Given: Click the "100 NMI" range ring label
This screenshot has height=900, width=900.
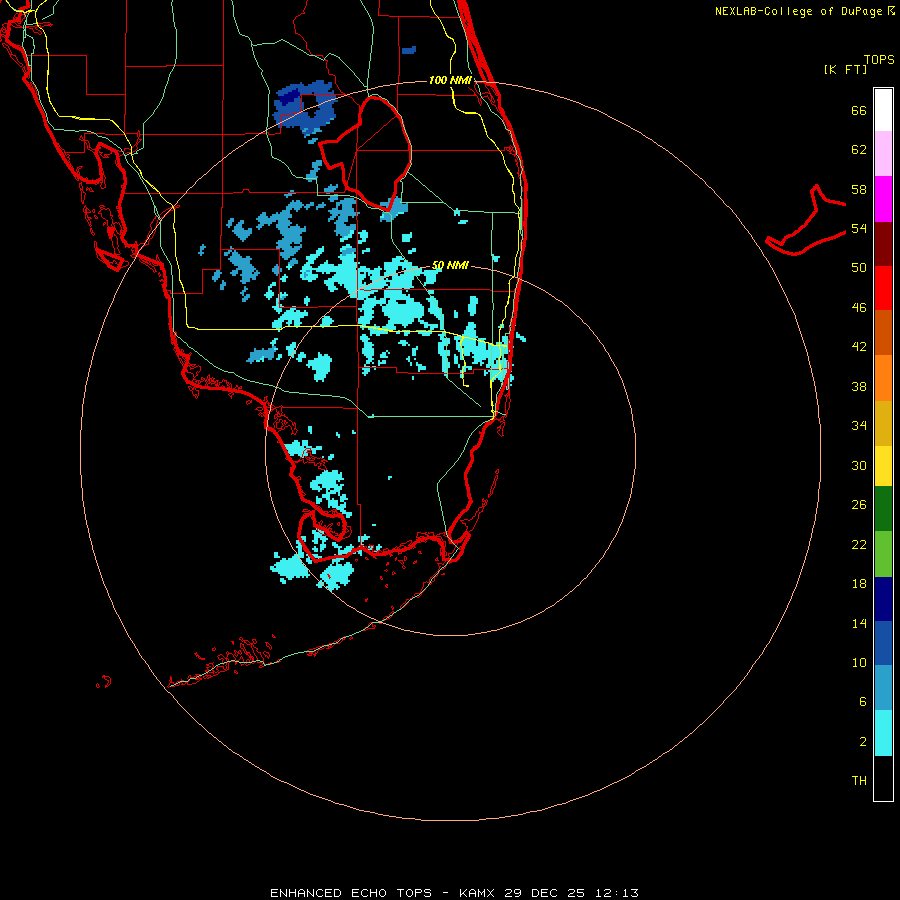Looking at the screenshot, I should click(450, 80).
